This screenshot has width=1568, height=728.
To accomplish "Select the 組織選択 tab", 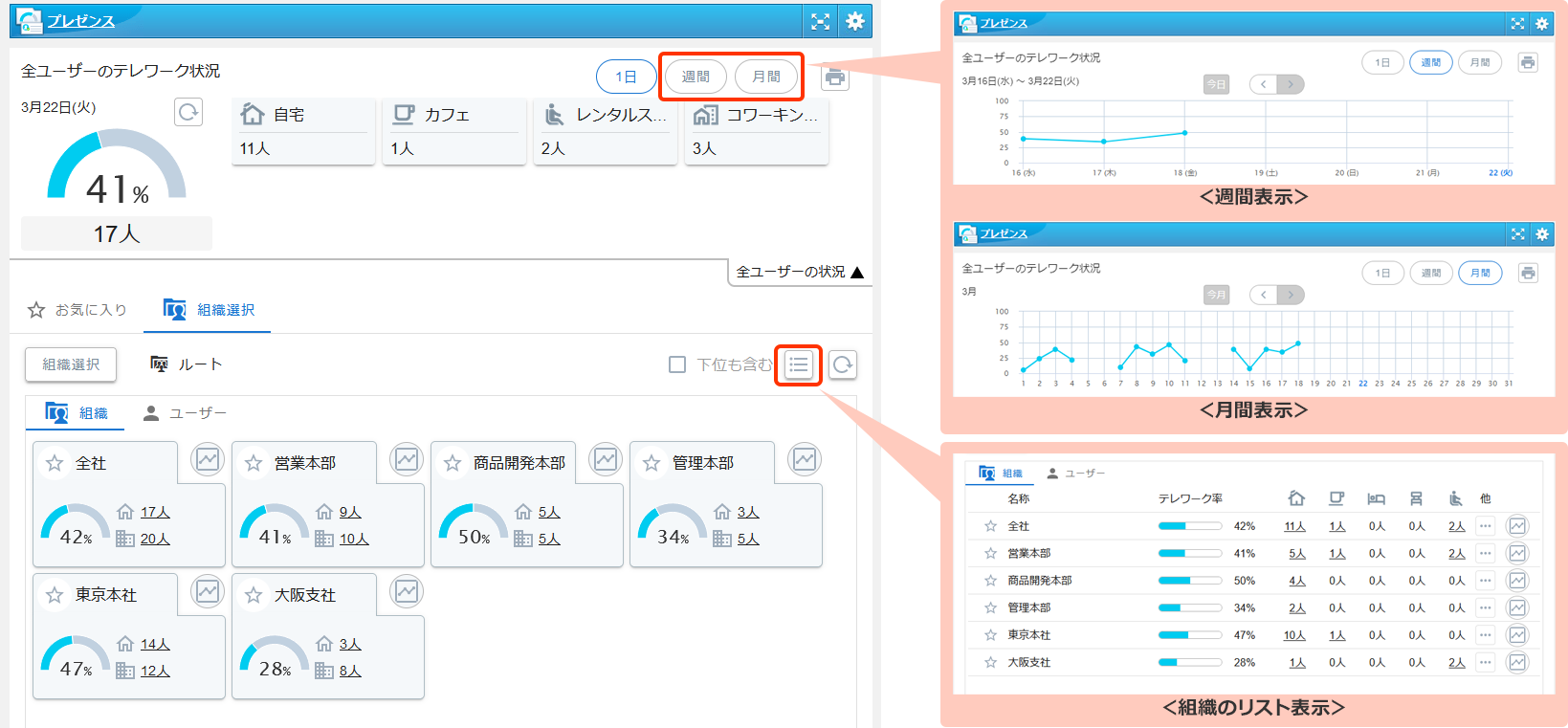I will pyautogui.click(x=208, y=310).
